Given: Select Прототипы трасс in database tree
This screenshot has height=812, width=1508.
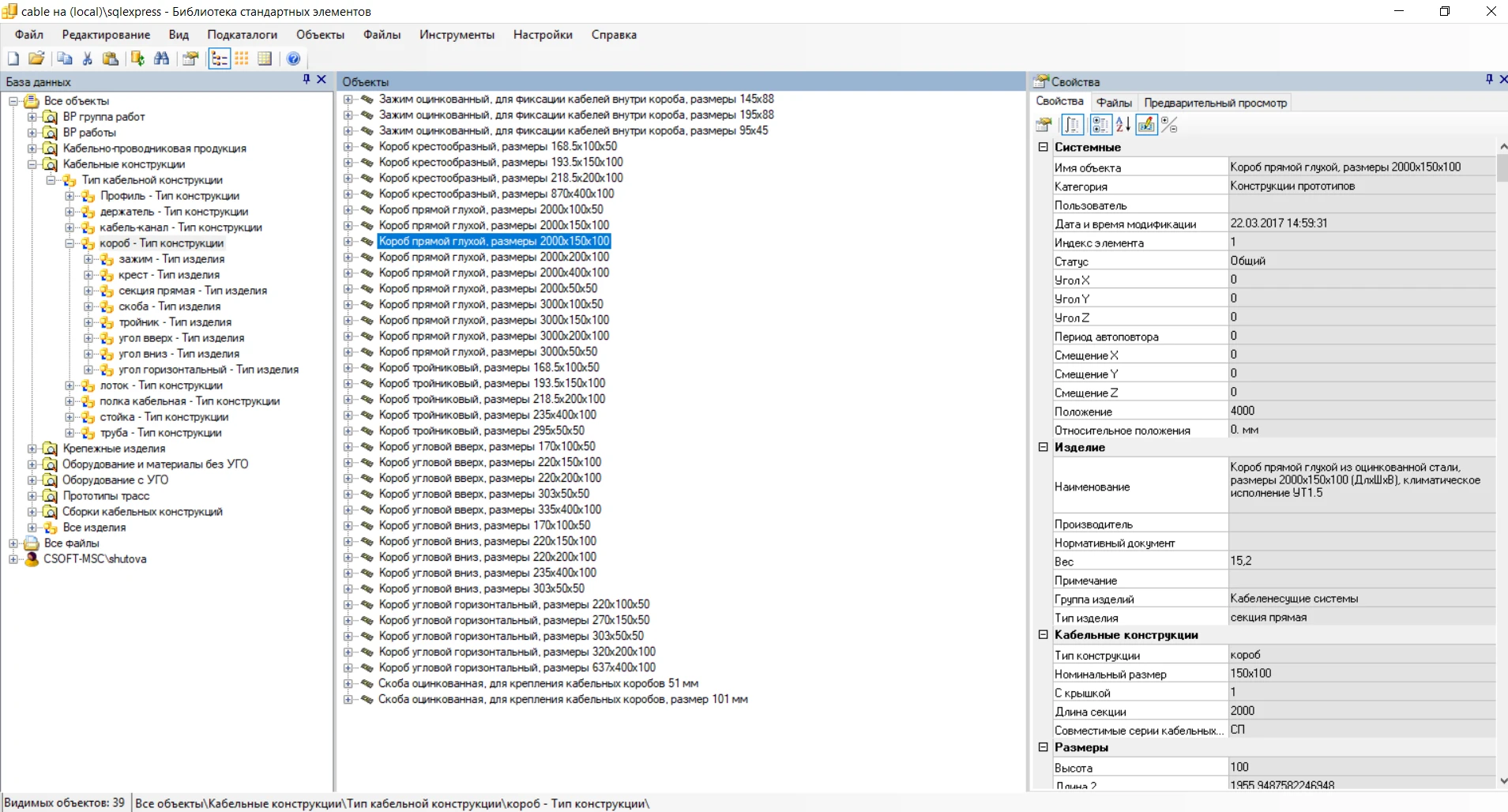Looking at the screenshot, I should pyautogui.click(x=106, y=496).
